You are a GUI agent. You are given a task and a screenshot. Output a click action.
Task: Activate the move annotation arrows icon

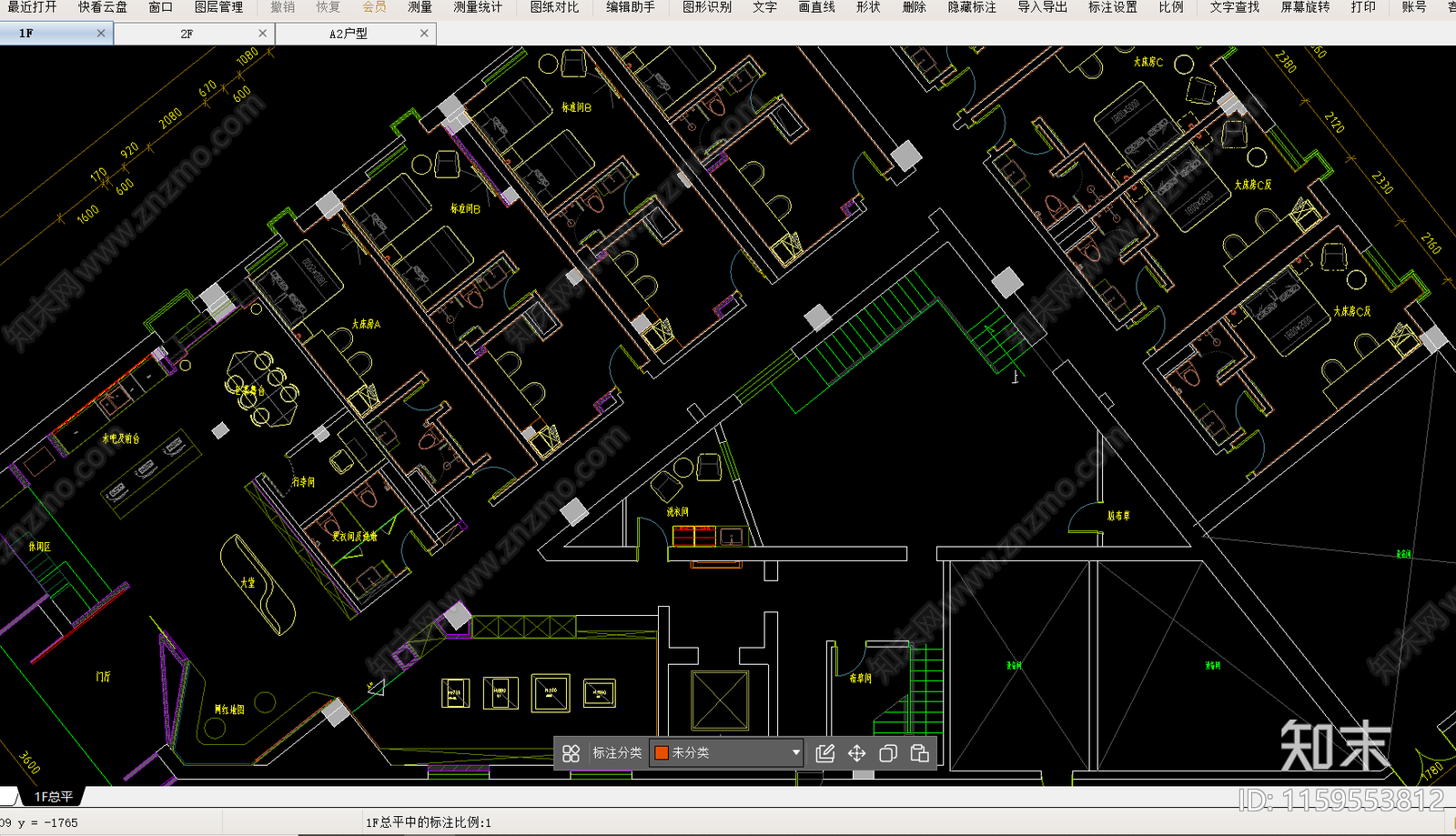pos(856,753)
